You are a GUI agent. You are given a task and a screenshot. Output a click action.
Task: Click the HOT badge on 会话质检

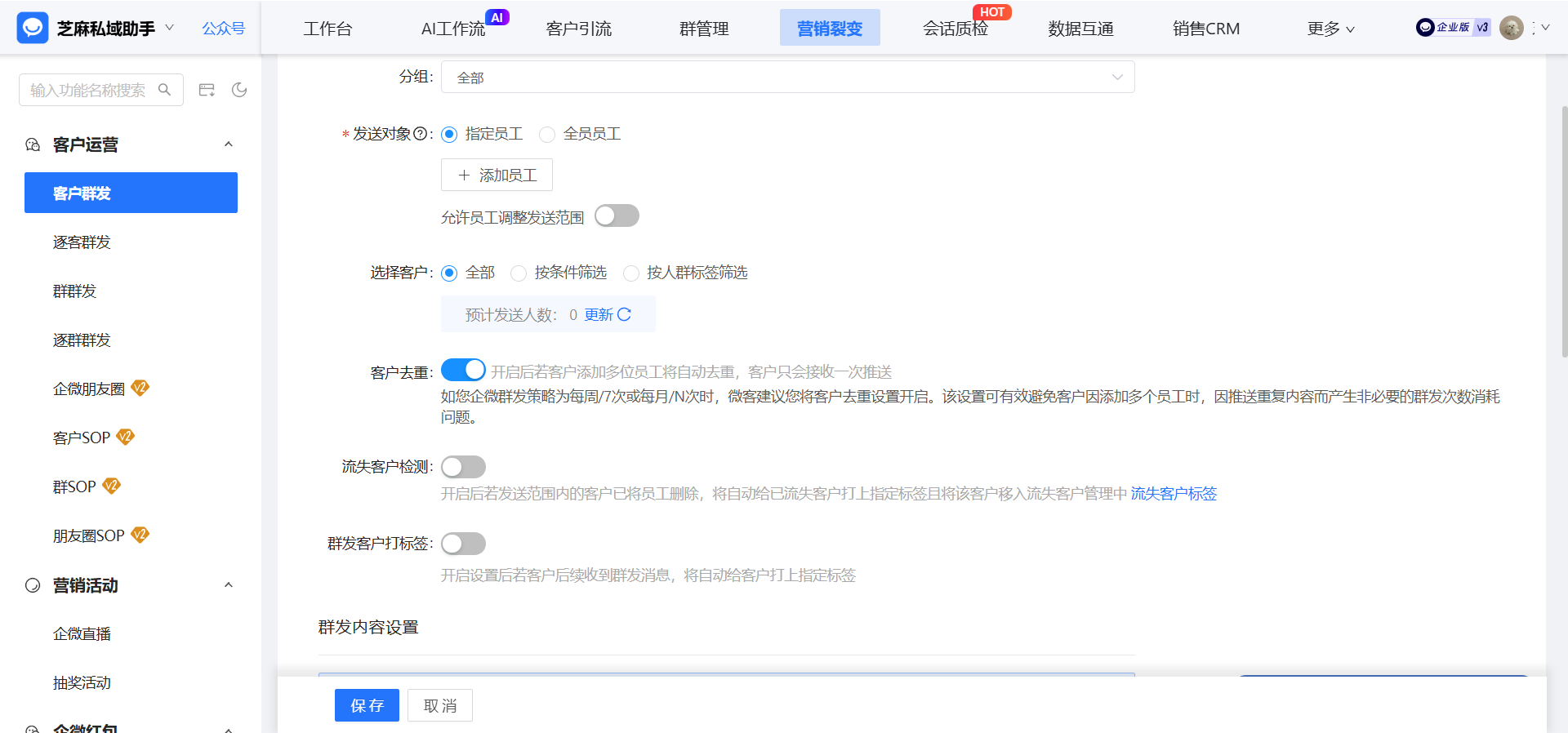pyautogui.click(x=991, y=12)
